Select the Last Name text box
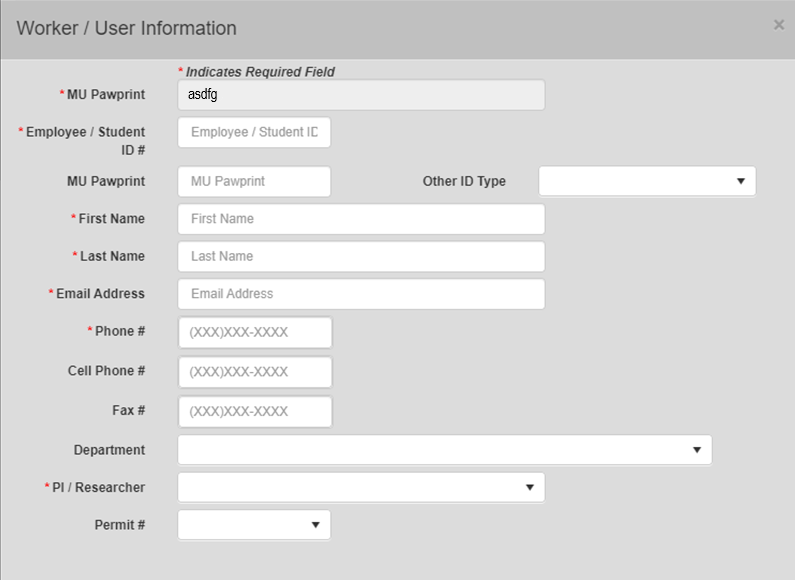The height and width of the screenshot is (580, 795). pos(361,256)
